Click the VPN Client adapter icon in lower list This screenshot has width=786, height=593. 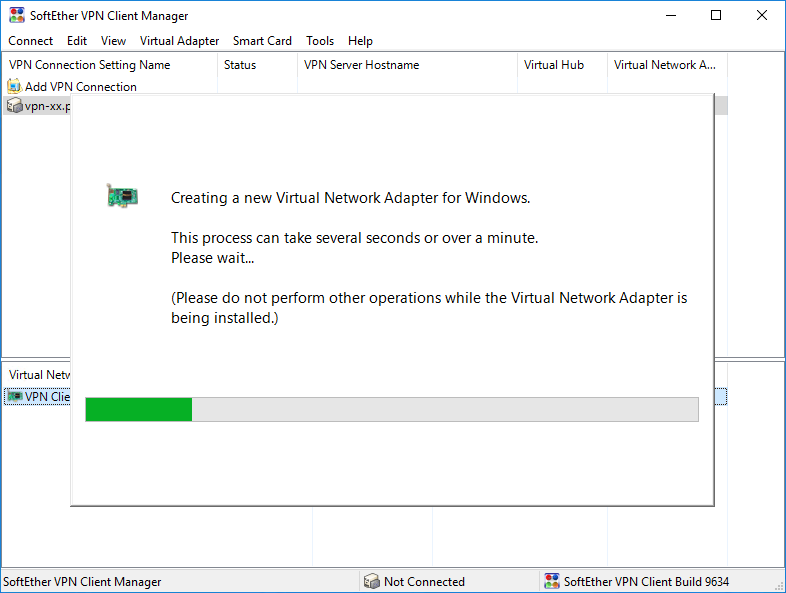(x=15, y=396)
